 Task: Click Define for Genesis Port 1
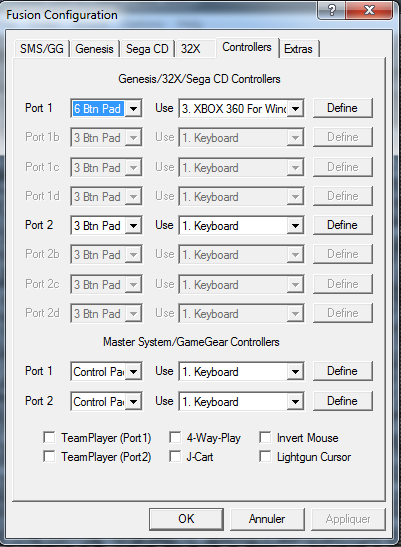[342, 108]
